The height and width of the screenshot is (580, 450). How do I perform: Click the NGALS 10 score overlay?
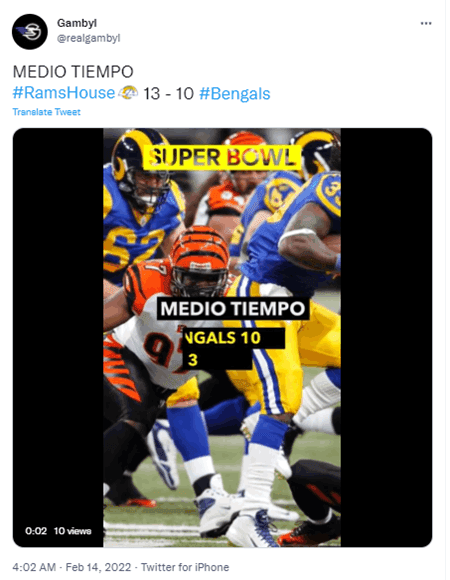click(x=234, y=338)
